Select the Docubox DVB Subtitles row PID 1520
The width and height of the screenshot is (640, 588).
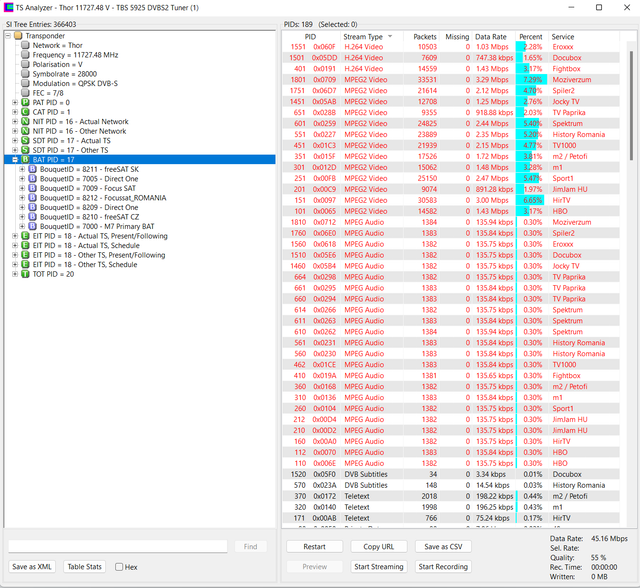tap(451, 474)
